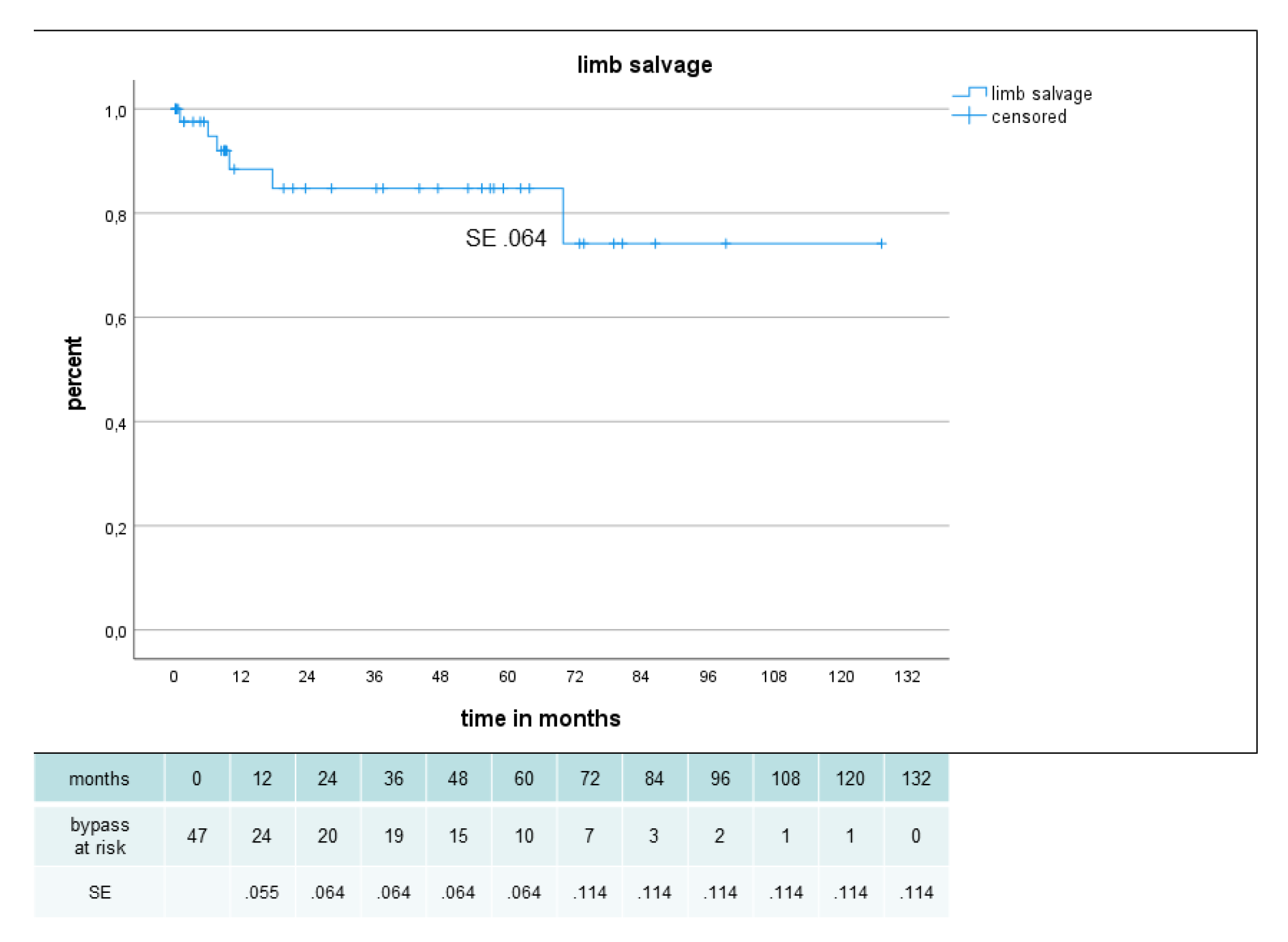Click the y-axis tick label 0,8

click(116, 216)
